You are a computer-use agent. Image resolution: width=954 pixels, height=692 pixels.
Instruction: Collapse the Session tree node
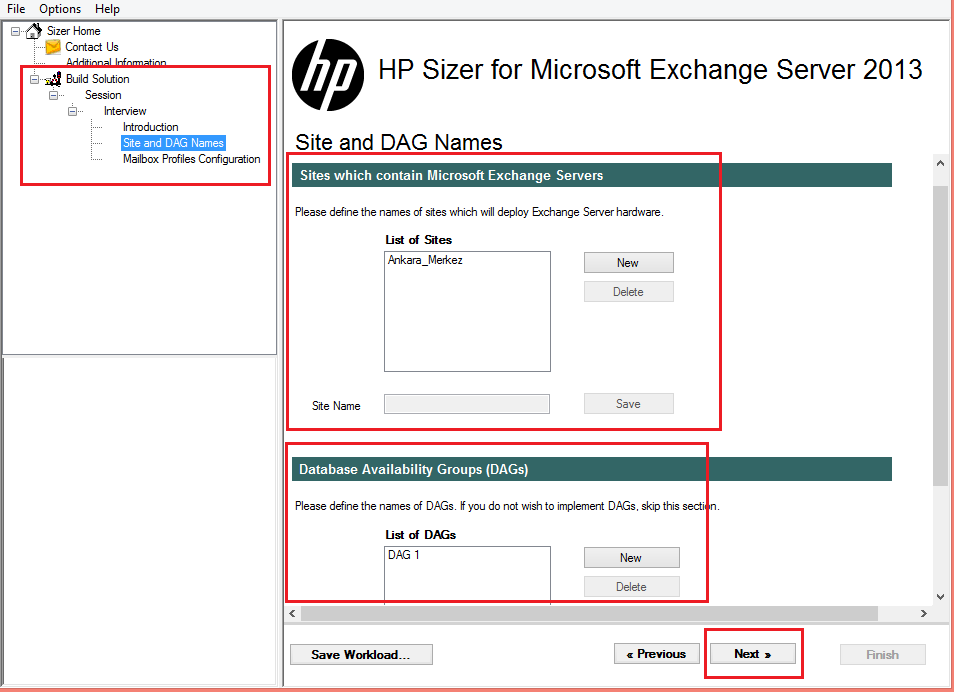(x=54, y=96)
